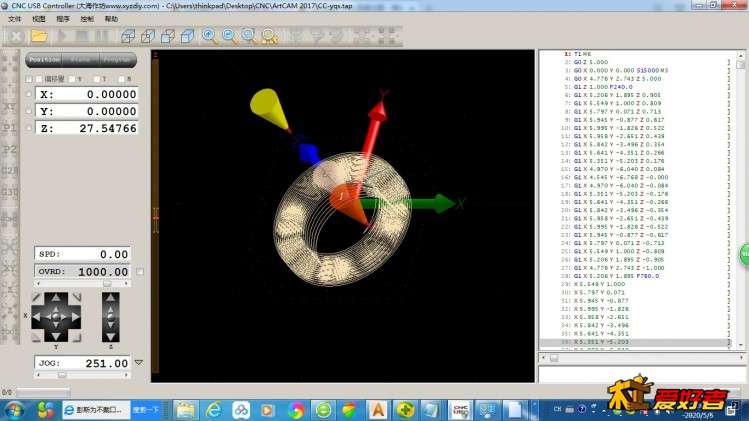Jog Y axis down with the bottom arrow
Viewport: 749px width, 421px height.
tap(56, 336)
